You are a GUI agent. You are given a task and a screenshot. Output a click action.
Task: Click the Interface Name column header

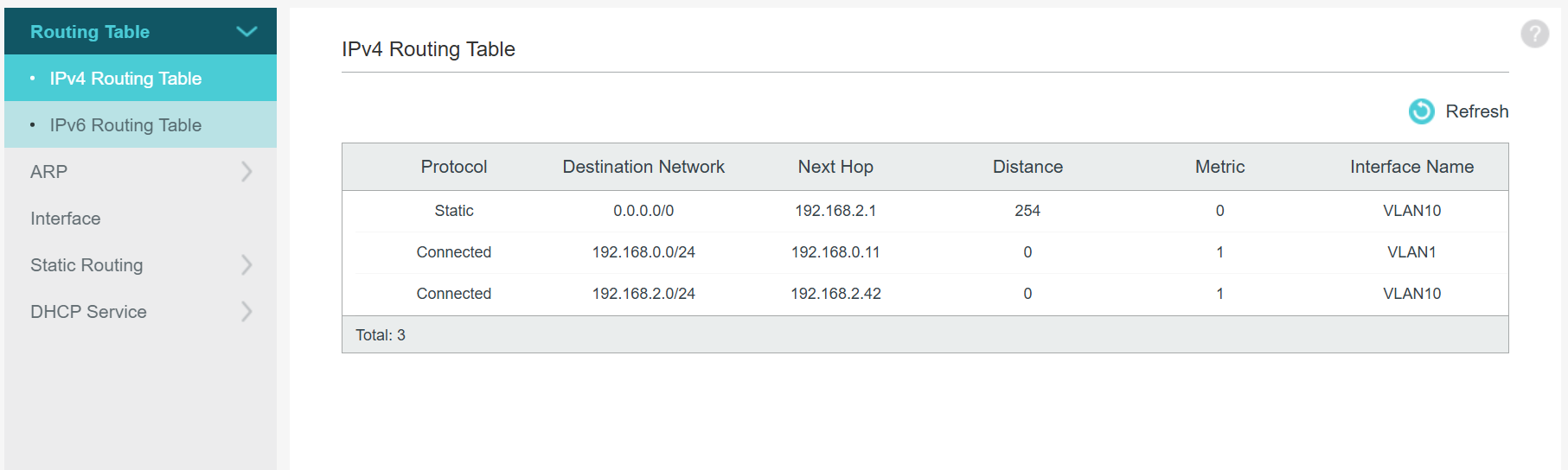pyautogui.click(x=1411, y=167)
